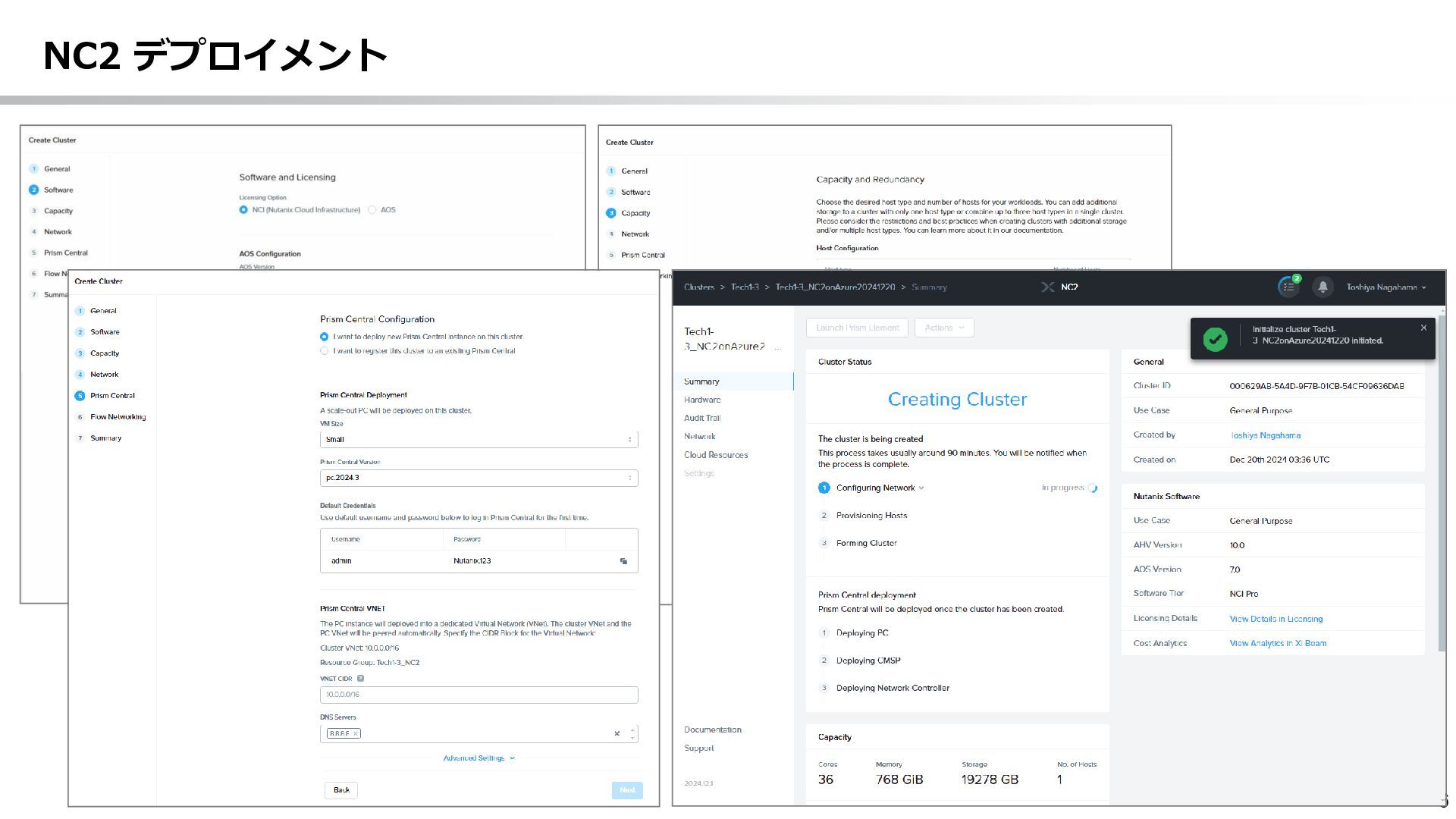The image size is (1456, 819).
Task: Clear all DNS Servers entries
Action: [617, 733]
